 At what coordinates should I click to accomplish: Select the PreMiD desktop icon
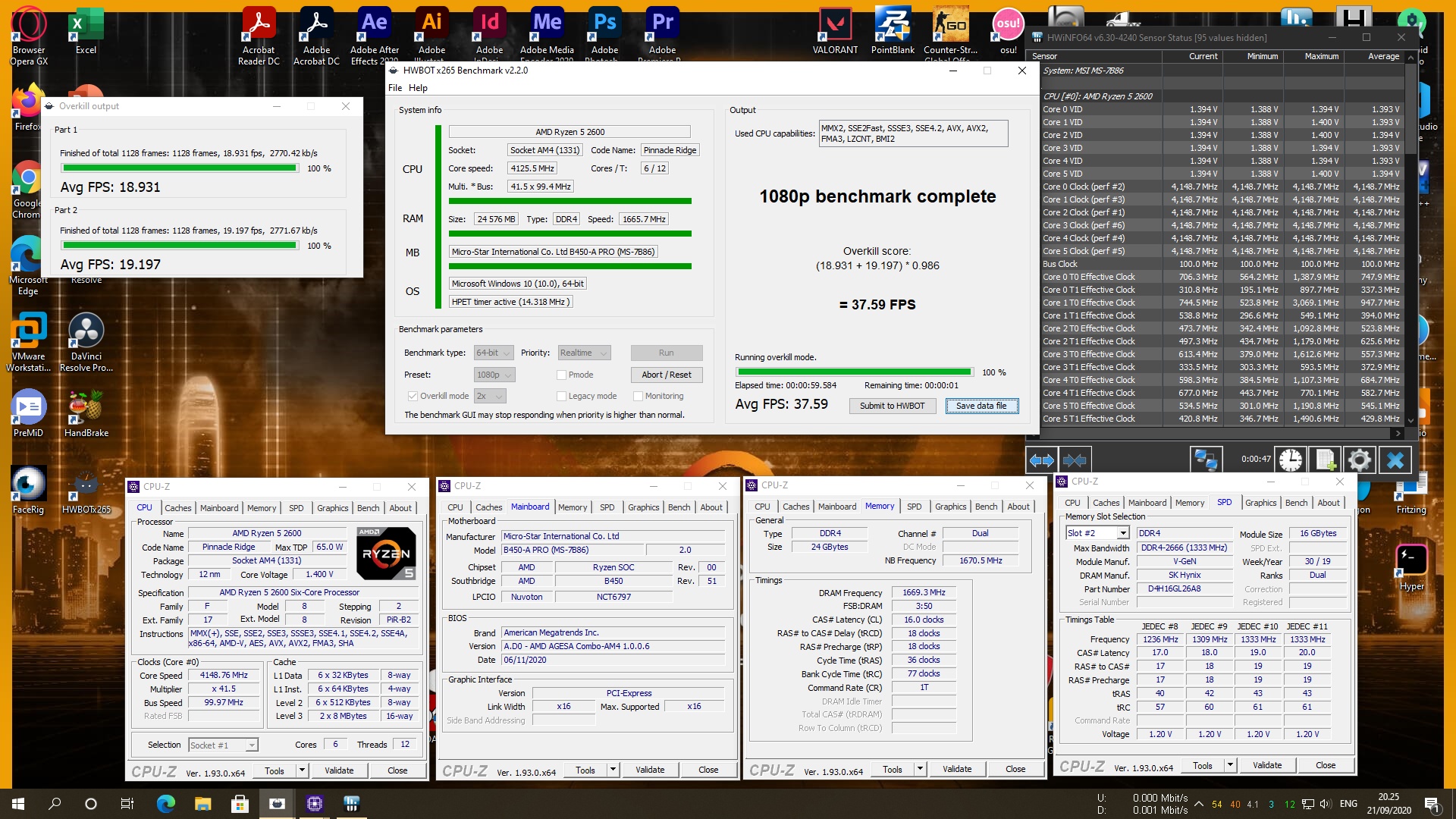pos(28,413)
